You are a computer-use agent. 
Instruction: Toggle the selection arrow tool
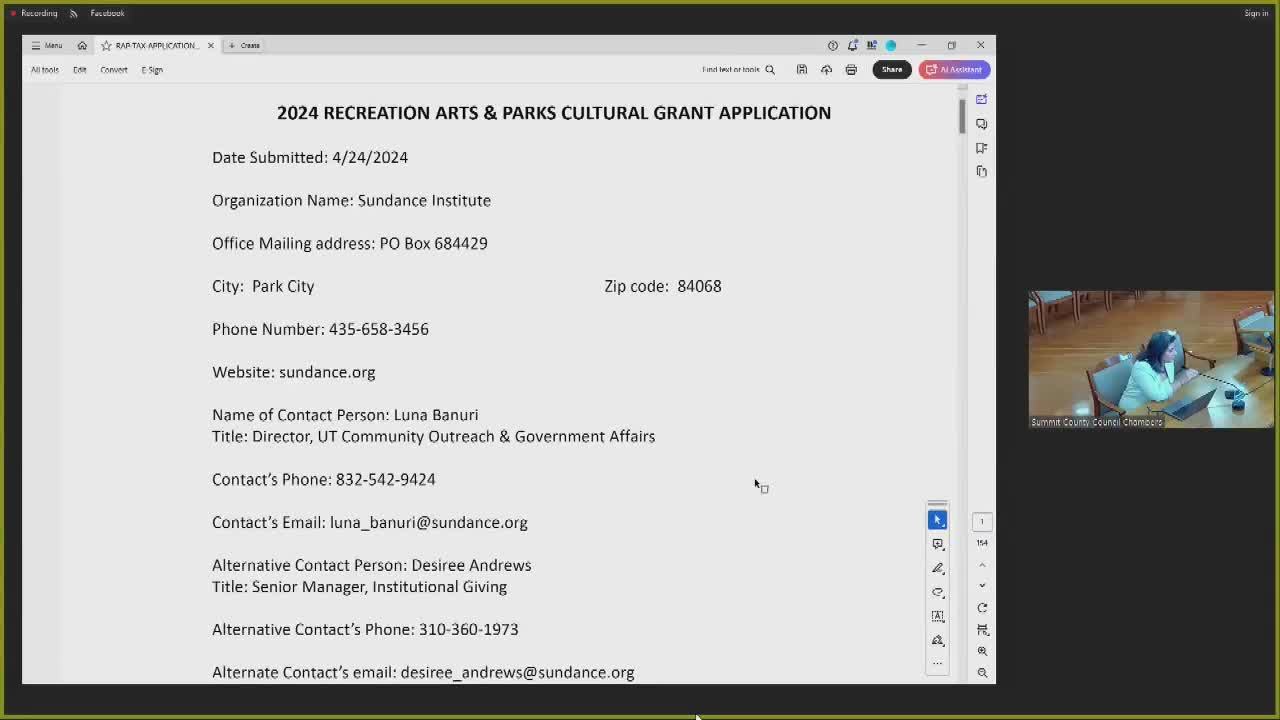(937, 520)
